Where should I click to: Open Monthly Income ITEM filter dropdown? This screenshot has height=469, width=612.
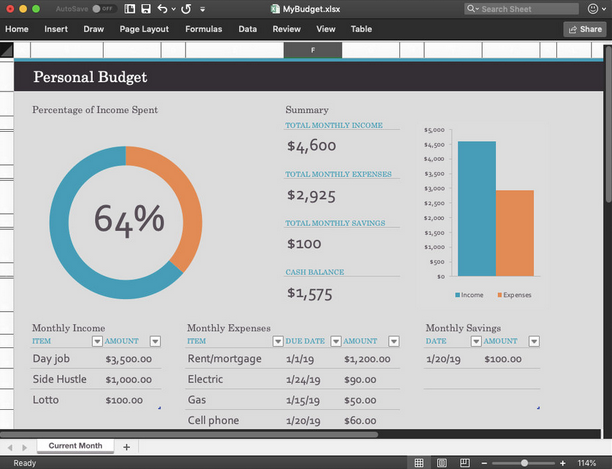point(97,341)
